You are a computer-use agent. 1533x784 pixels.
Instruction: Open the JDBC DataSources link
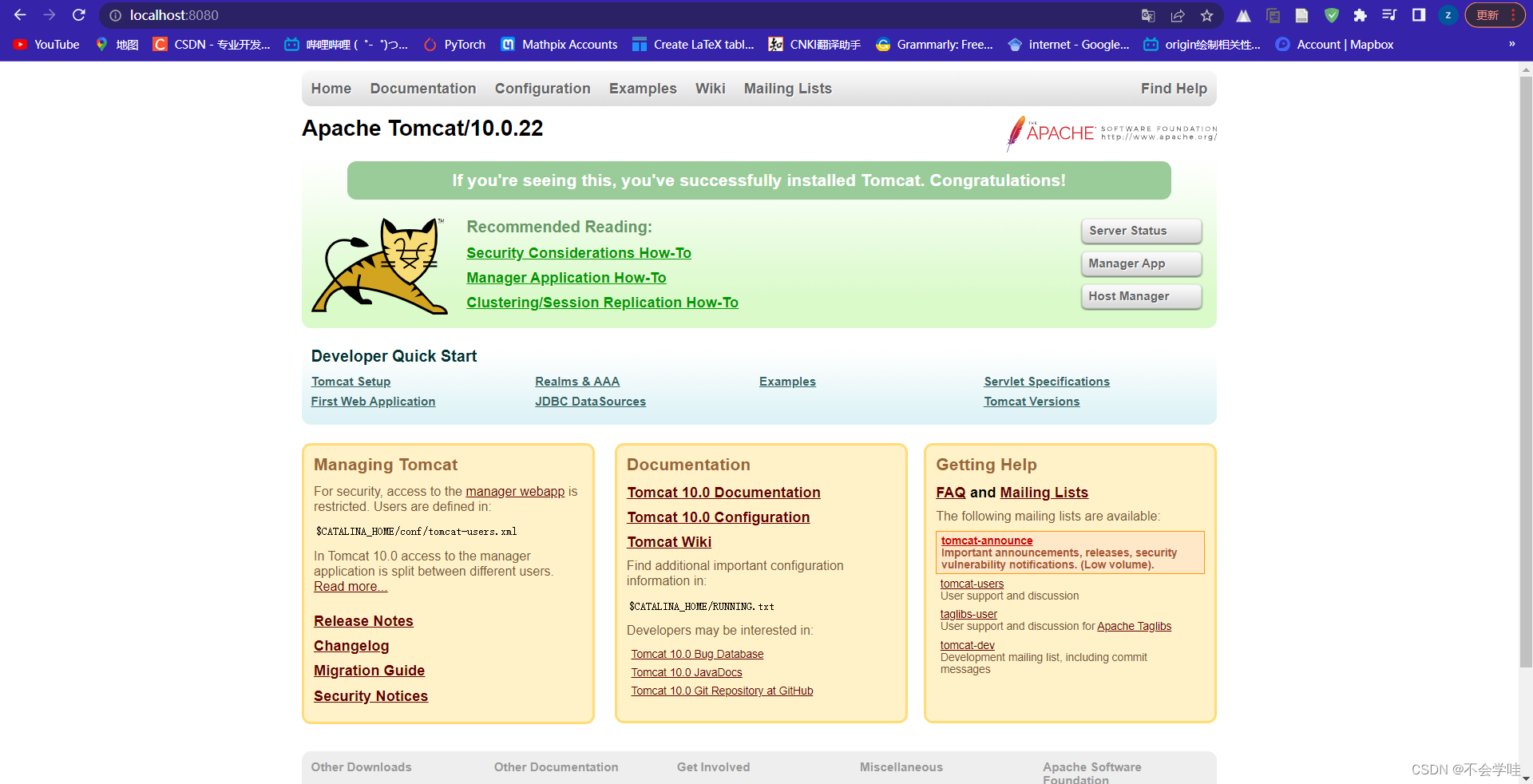(x=590, y=402)
